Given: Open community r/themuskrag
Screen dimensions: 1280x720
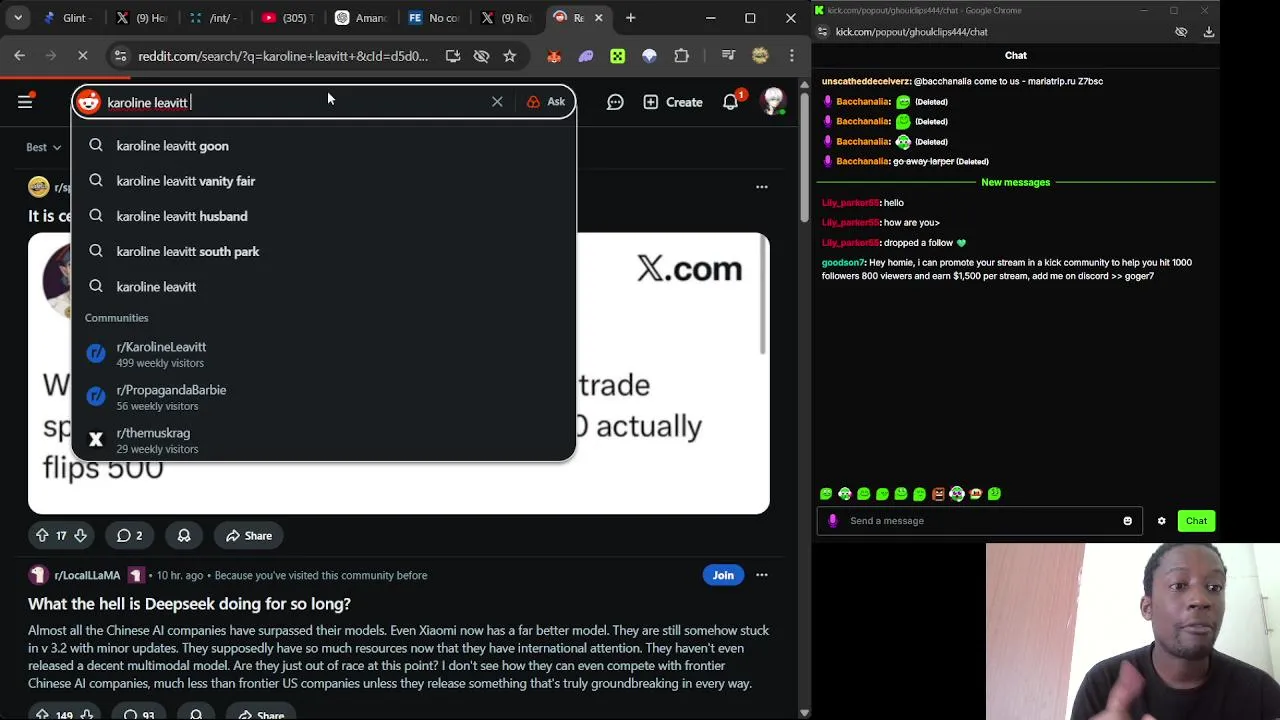Looking at the screenshot, I should [x=324, y=440].
